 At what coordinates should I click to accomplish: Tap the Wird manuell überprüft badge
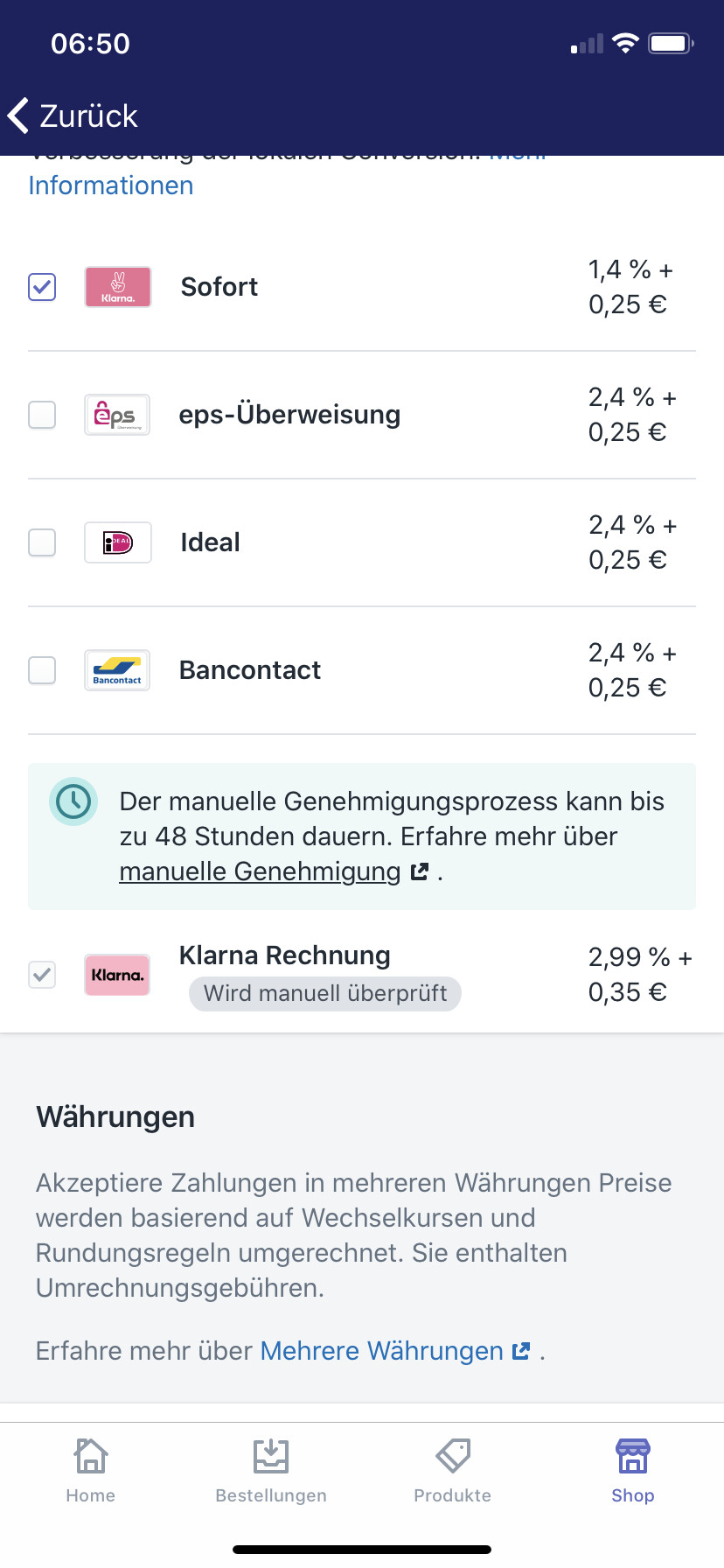pos(325,993)
